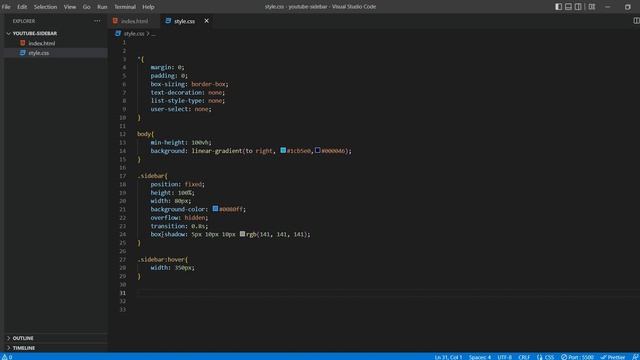This screenshot has height=360, width=640.
Task: Click the EXPLORER panel title
Action: [x=24, y=21]
